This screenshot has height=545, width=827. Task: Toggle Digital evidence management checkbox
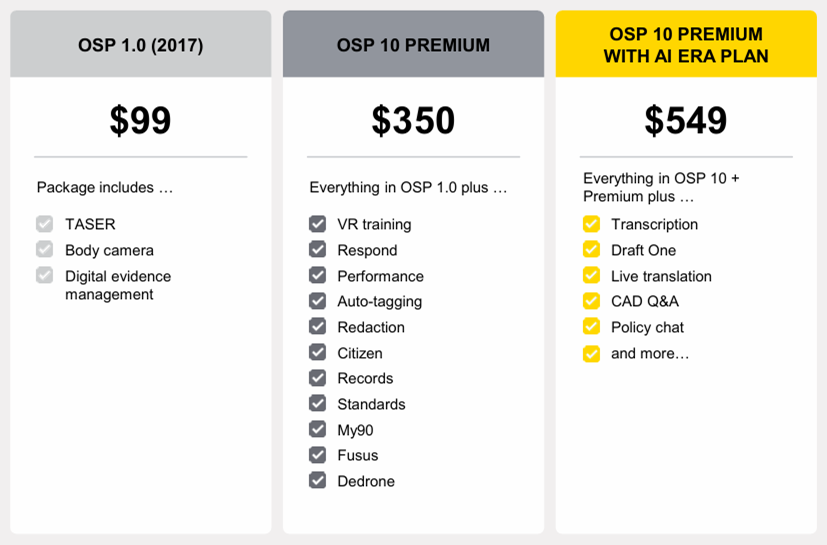[44, 276]
